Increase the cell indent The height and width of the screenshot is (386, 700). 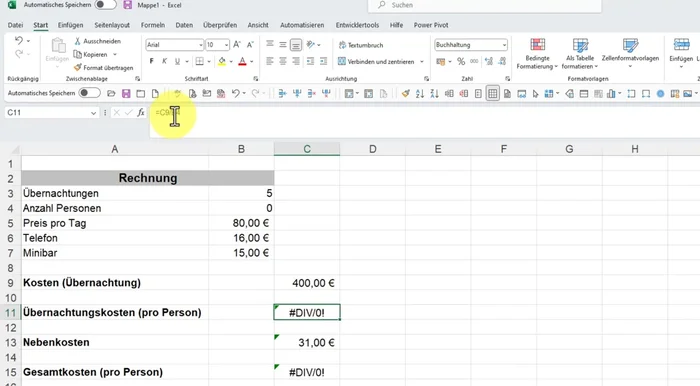coord(323,61)
